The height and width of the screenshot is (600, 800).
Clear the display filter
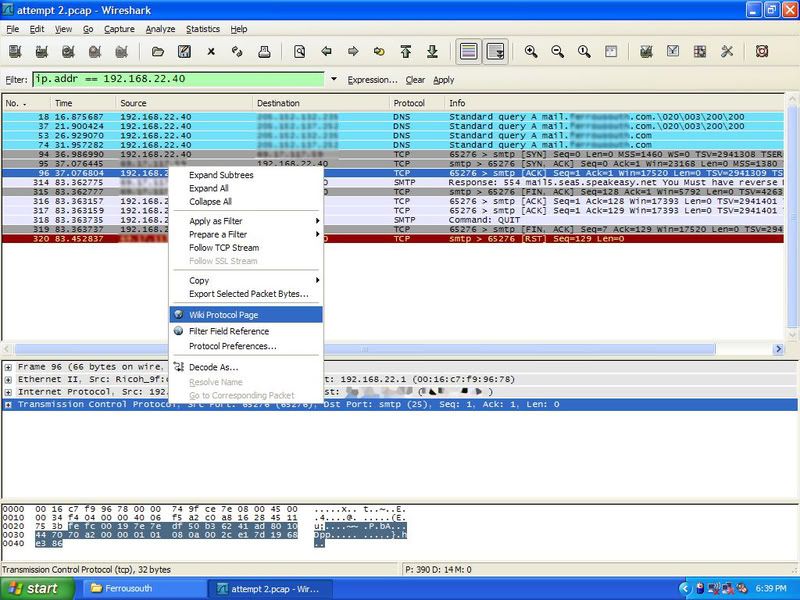point(415,80)
